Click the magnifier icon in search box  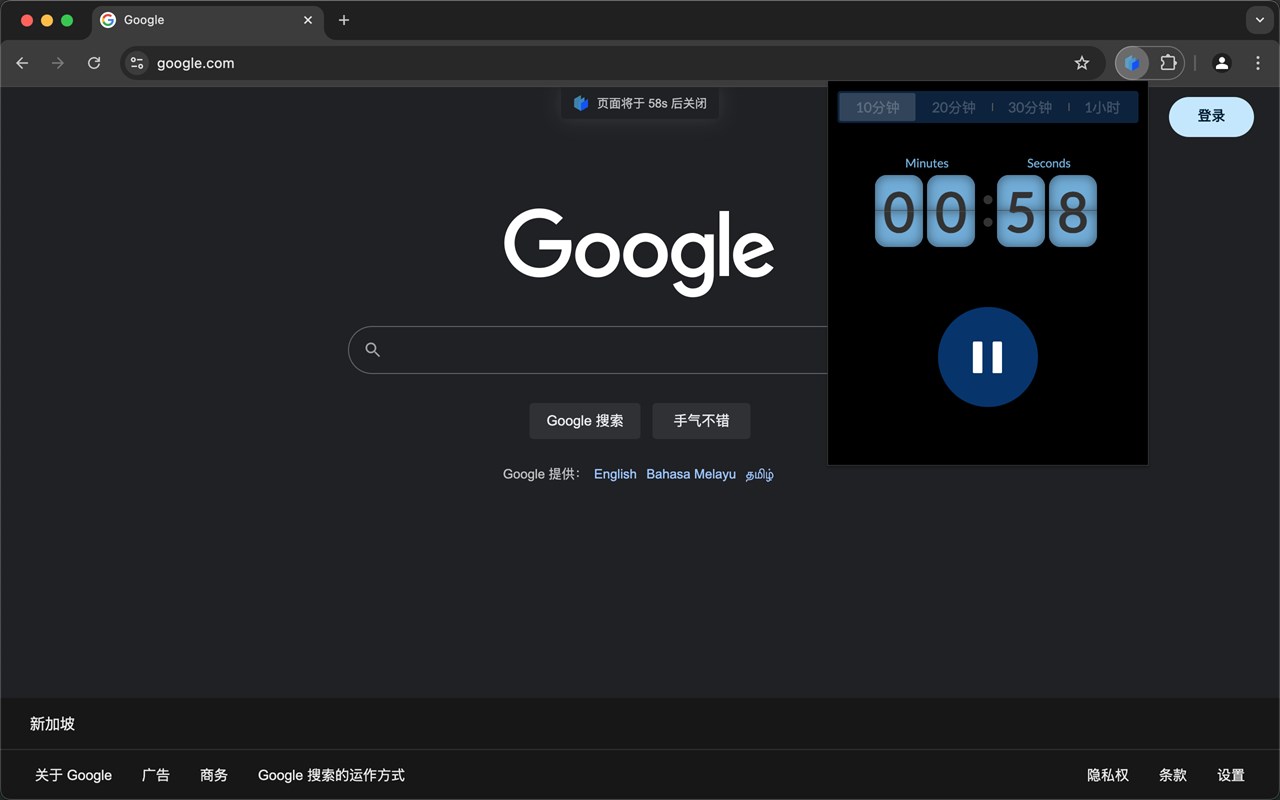point(373,349)
